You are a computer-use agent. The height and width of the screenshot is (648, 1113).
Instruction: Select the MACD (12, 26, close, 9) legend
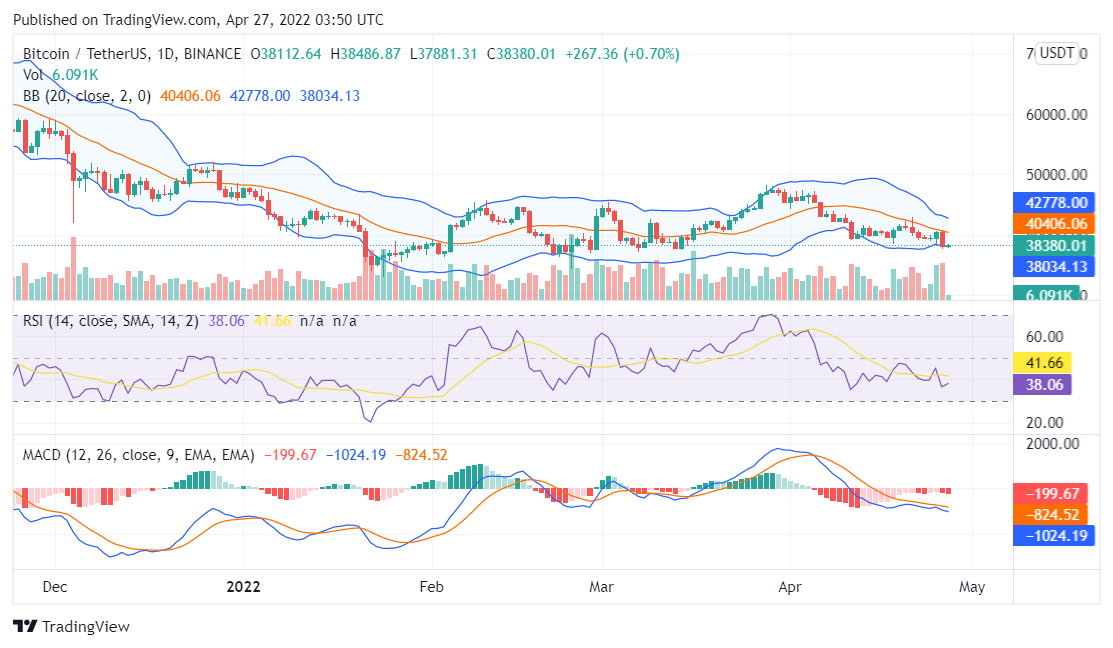click(138, 455)
